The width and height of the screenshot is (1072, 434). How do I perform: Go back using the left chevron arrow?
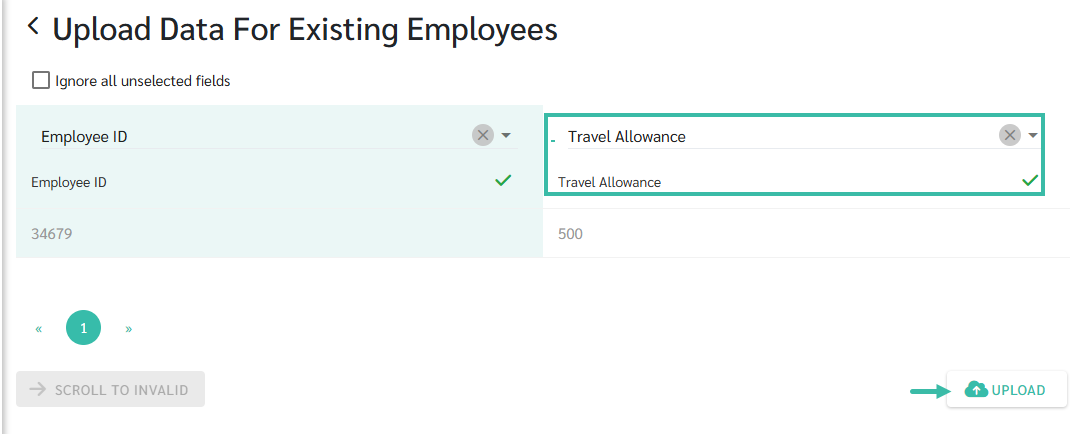pyautogui.click(x=33, y=28)
